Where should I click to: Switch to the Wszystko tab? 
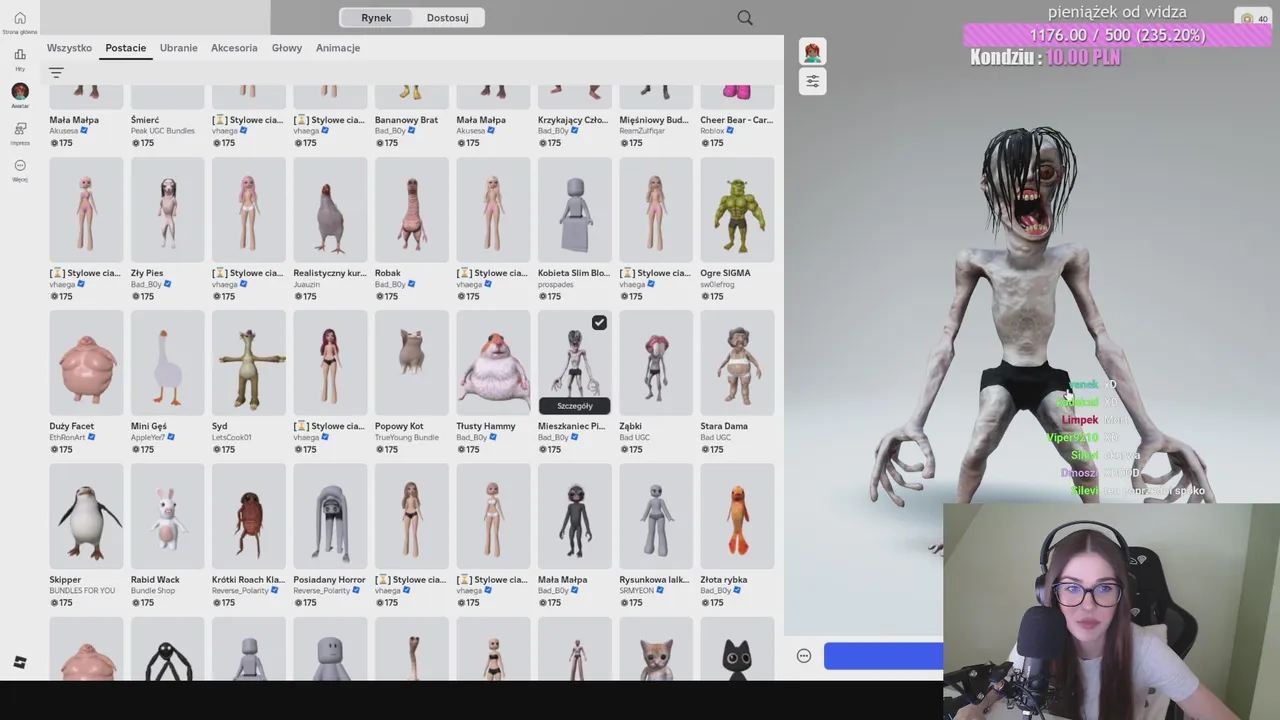click(x=69, y=48)
